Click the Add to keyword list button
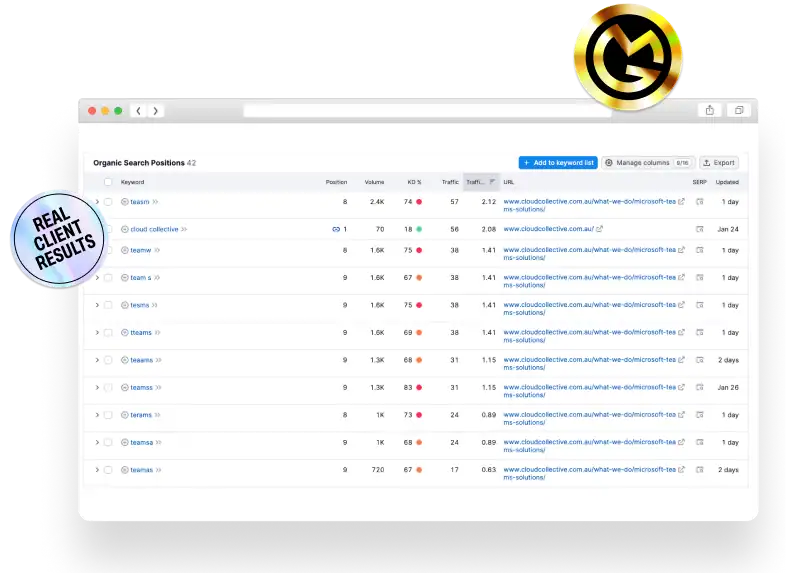 click(557, 162)
